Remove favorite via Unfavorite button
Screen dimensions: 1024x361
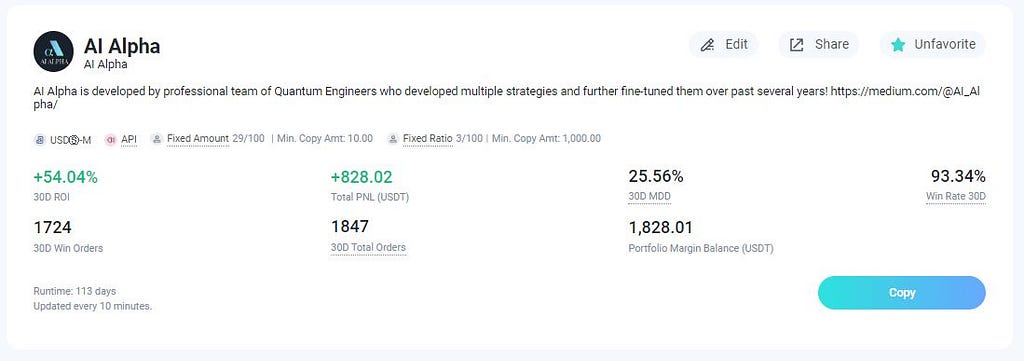coord(933,44)
